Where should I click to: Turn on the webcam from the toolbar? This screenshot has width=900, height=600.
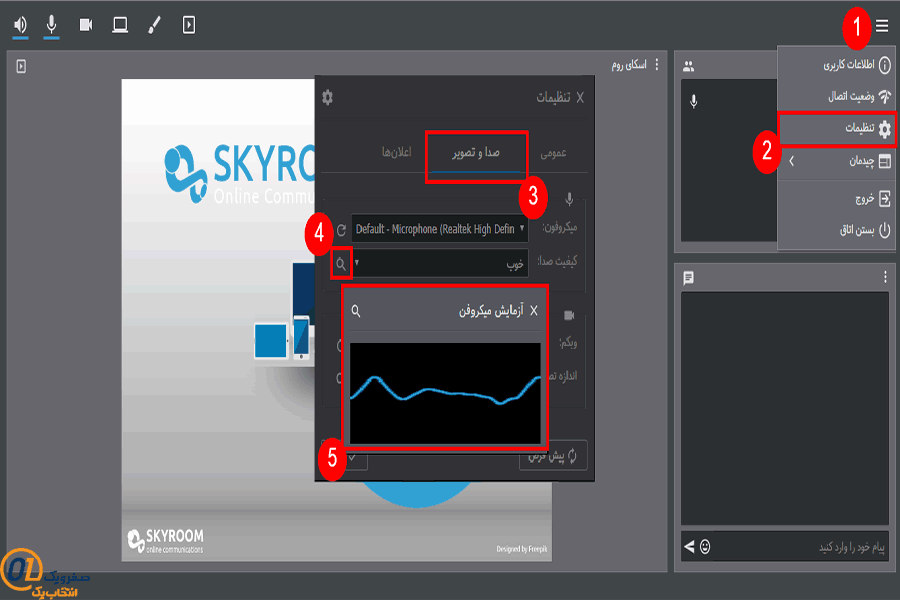(x=86, y=25)
